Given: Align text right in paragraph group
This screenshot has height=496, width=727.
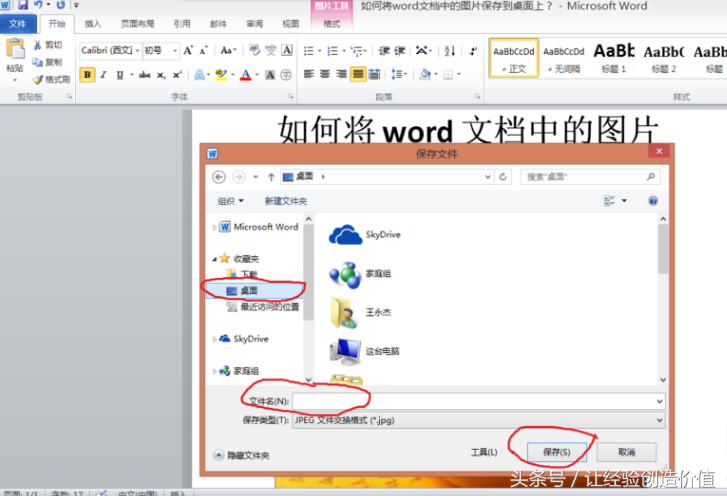Looking at the screenshot, I should (342, 74).
